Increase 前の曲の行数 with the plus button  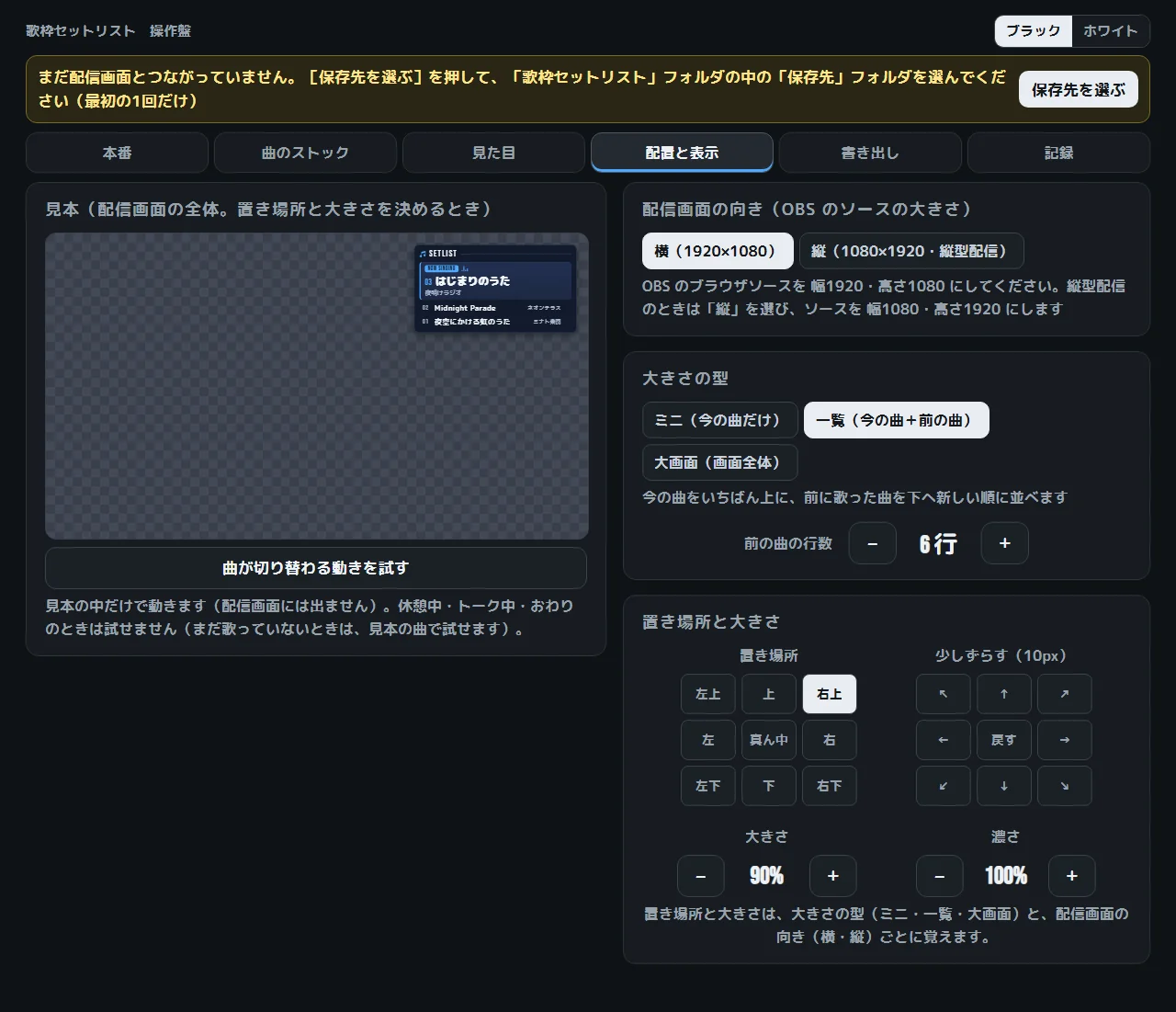pyautogui.click(x=1004, y=543)
